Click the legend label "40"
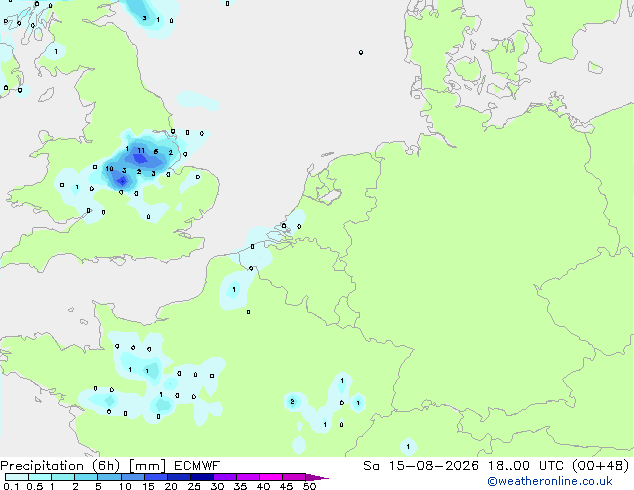Screen dimensions: 634x490 [x=263, y=486]
